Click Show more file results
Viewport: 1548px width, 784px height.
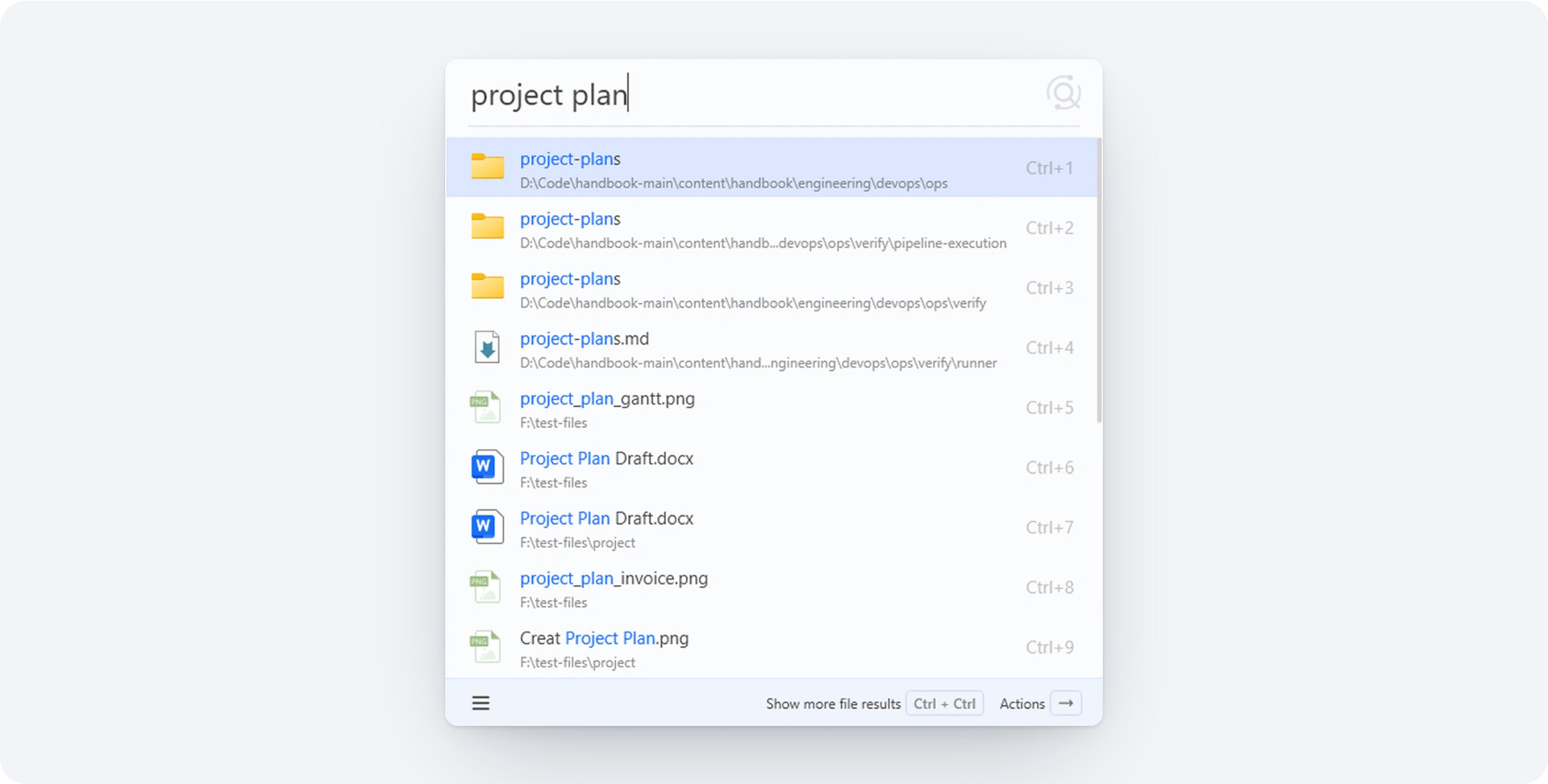[833, 703]
